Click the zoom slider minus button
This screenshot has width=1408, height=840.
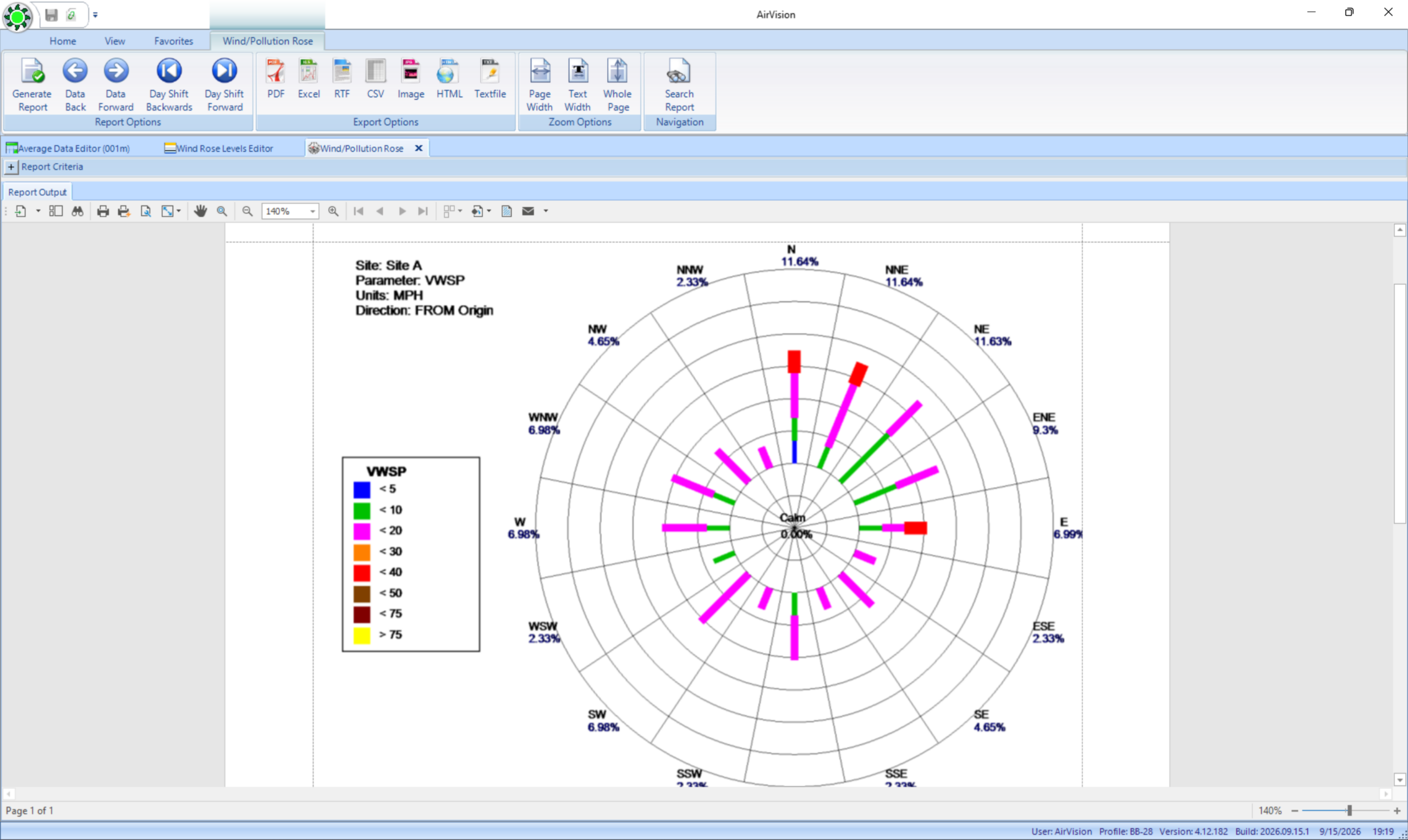pyautogui.click(x=1294, y=810)
